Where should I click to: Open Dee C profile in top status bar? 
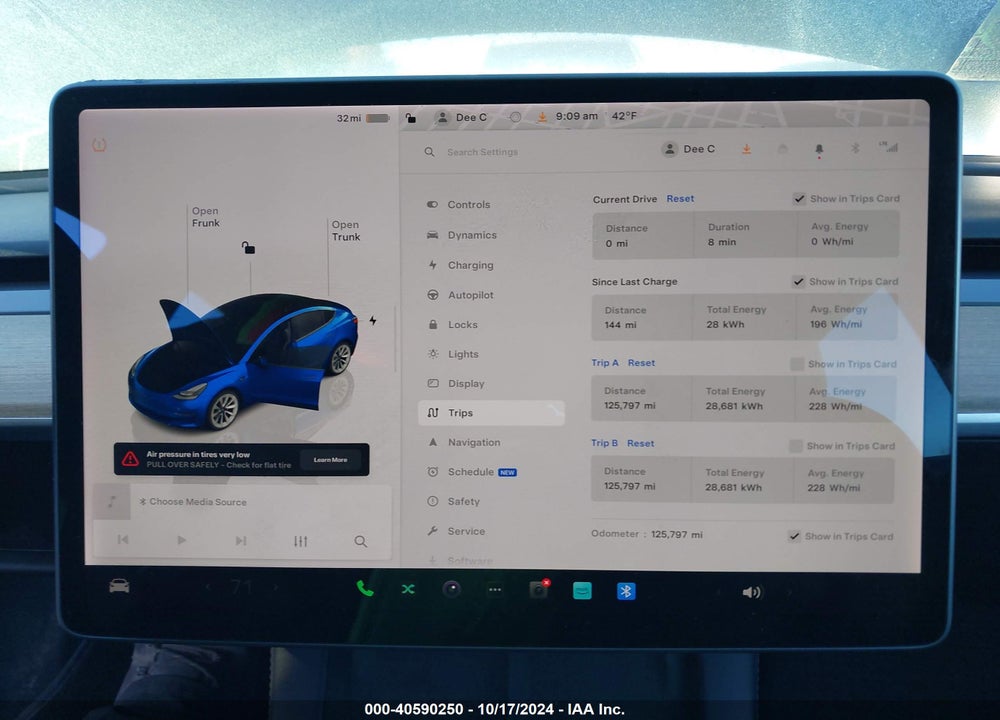pyautogui.click(x=460, y=117)
